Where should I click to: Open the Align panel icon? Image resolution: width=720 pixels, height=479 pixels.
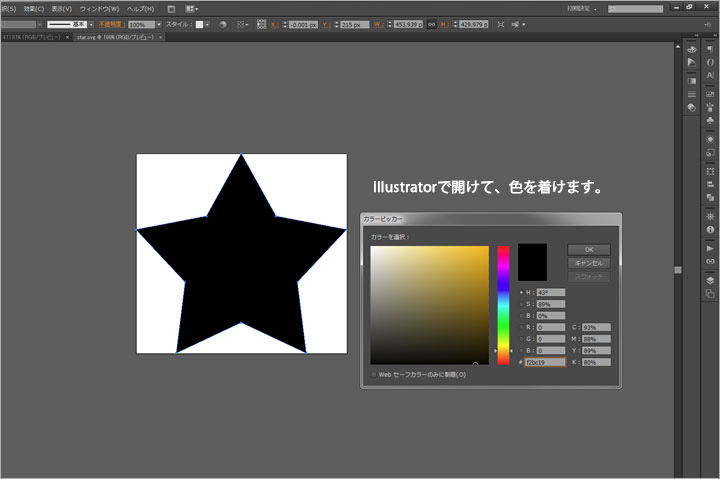pyautogui.click(x=710, y=184)
